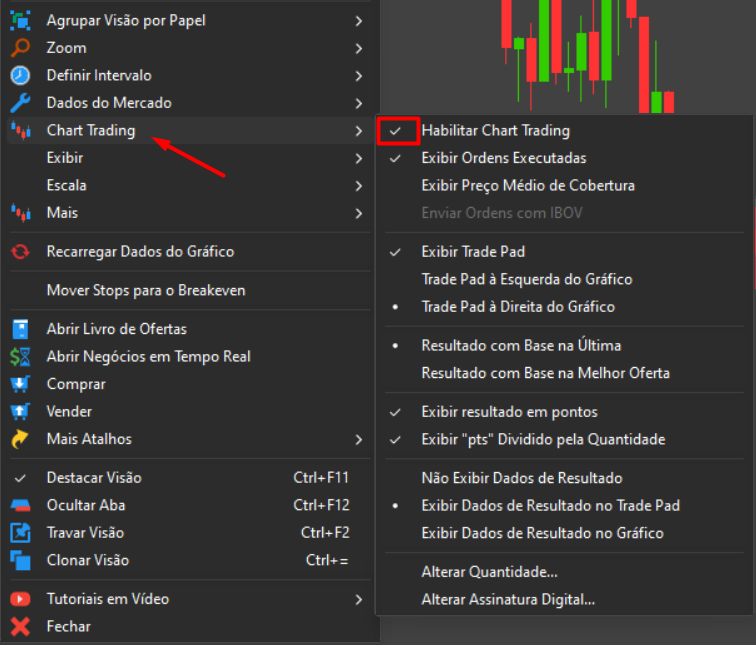756x645 pixels.
Task: Click the Mais Atalhos yellow arrow icon
Action: [x=20, y=439]
